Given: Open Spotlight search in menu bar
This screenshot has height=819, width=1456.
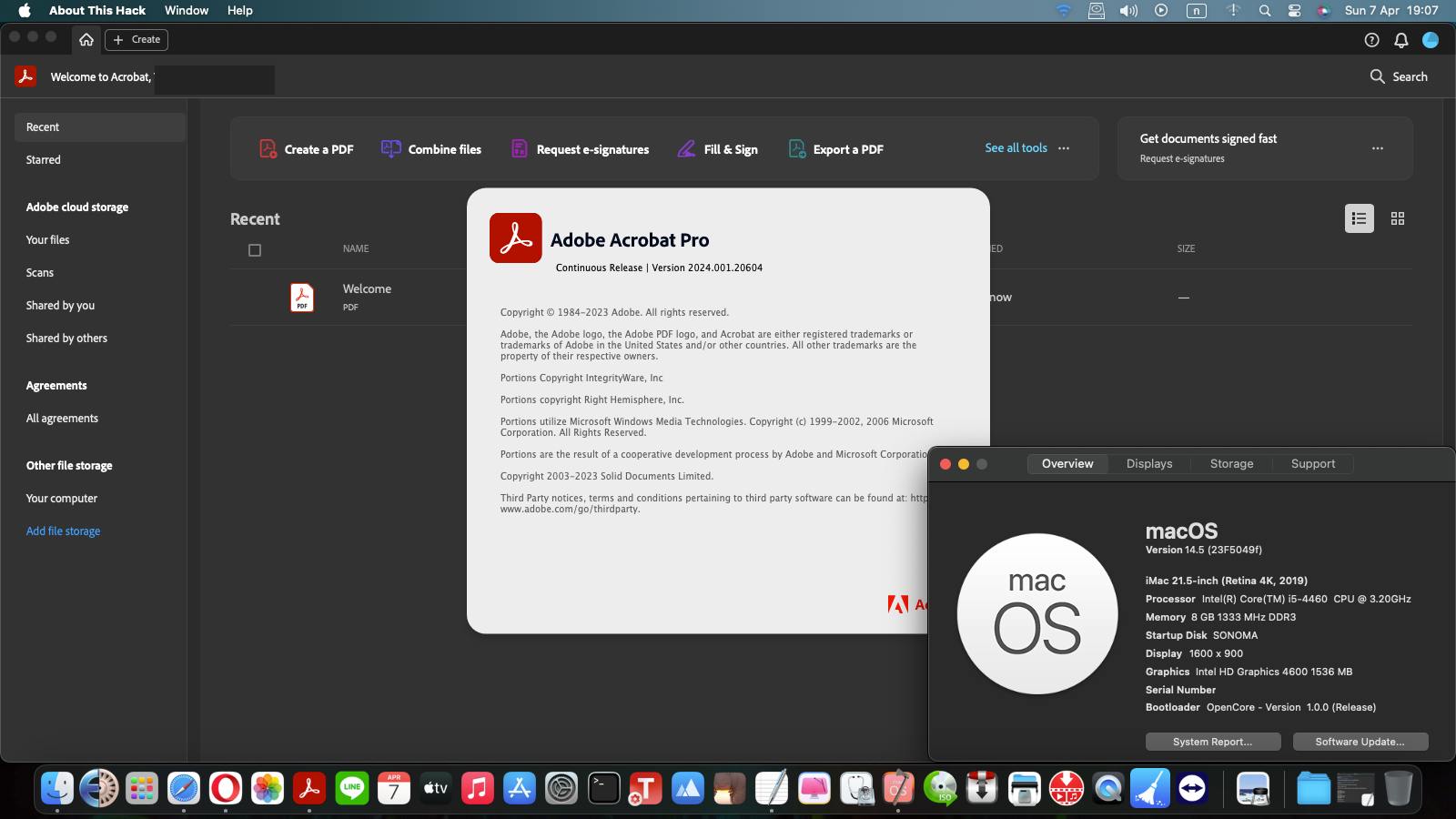Looking at the screenshot, I should (x=1265, y=10).
